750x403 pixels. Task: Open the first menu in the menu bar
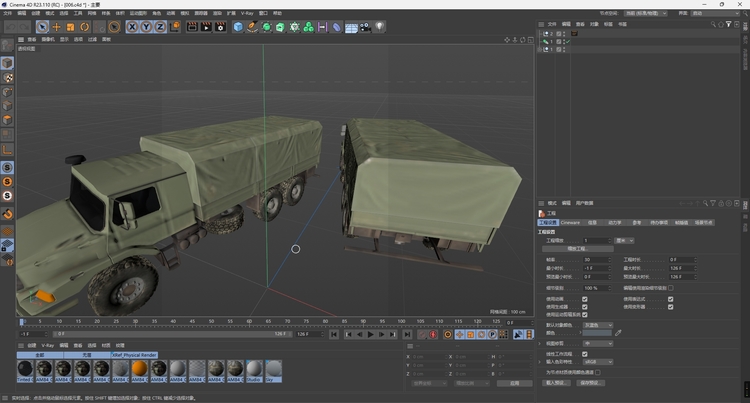(7, 13)
